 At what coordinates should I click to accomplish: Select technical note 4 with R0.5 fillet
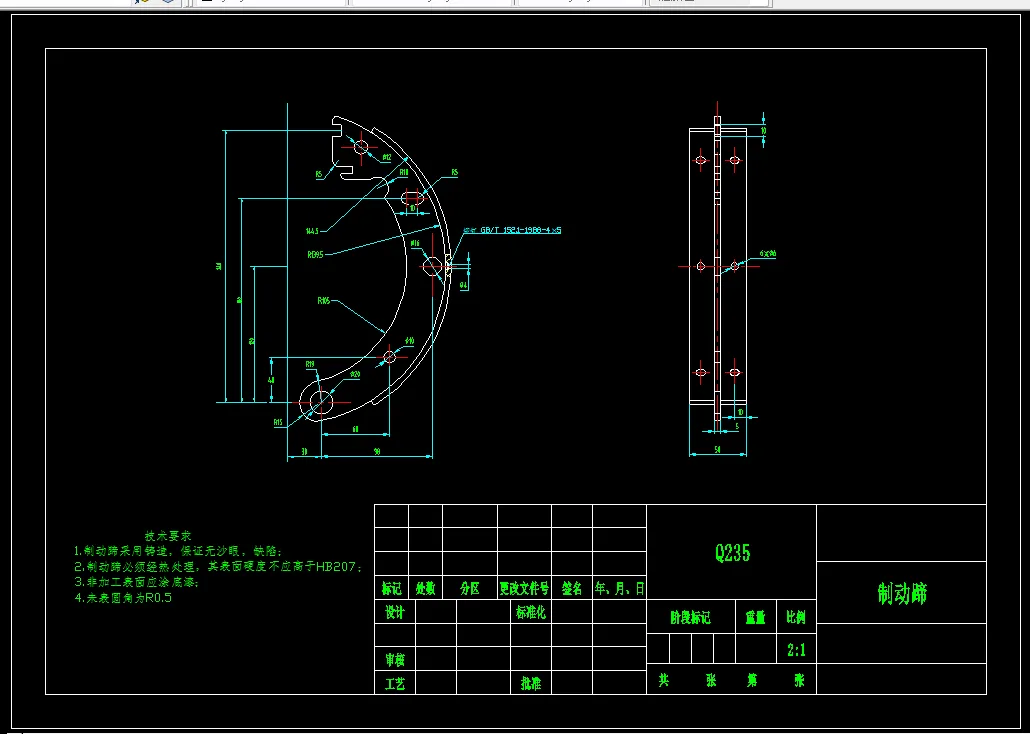point(123,598)
